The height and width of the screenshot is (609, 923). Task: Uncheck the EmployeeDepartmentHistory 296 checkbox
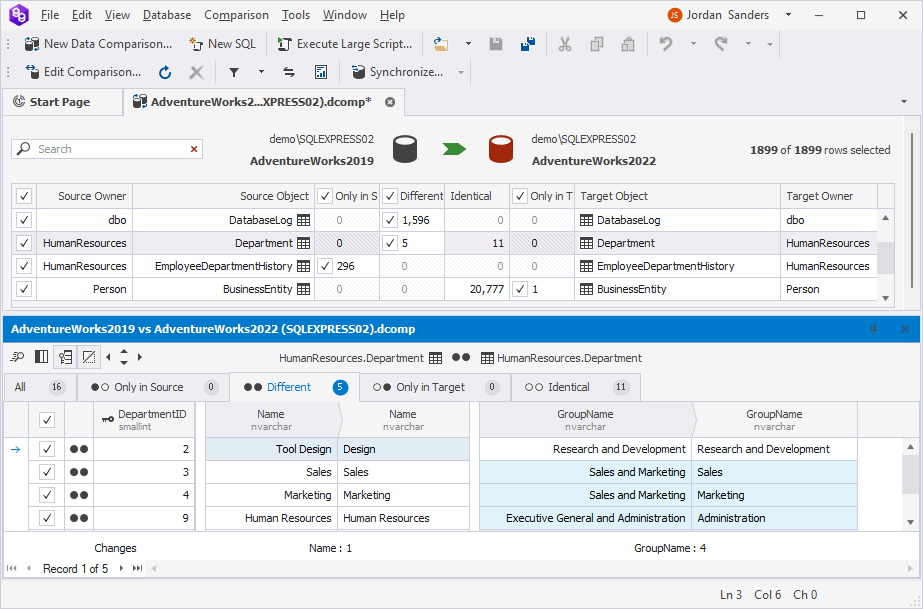325,266
